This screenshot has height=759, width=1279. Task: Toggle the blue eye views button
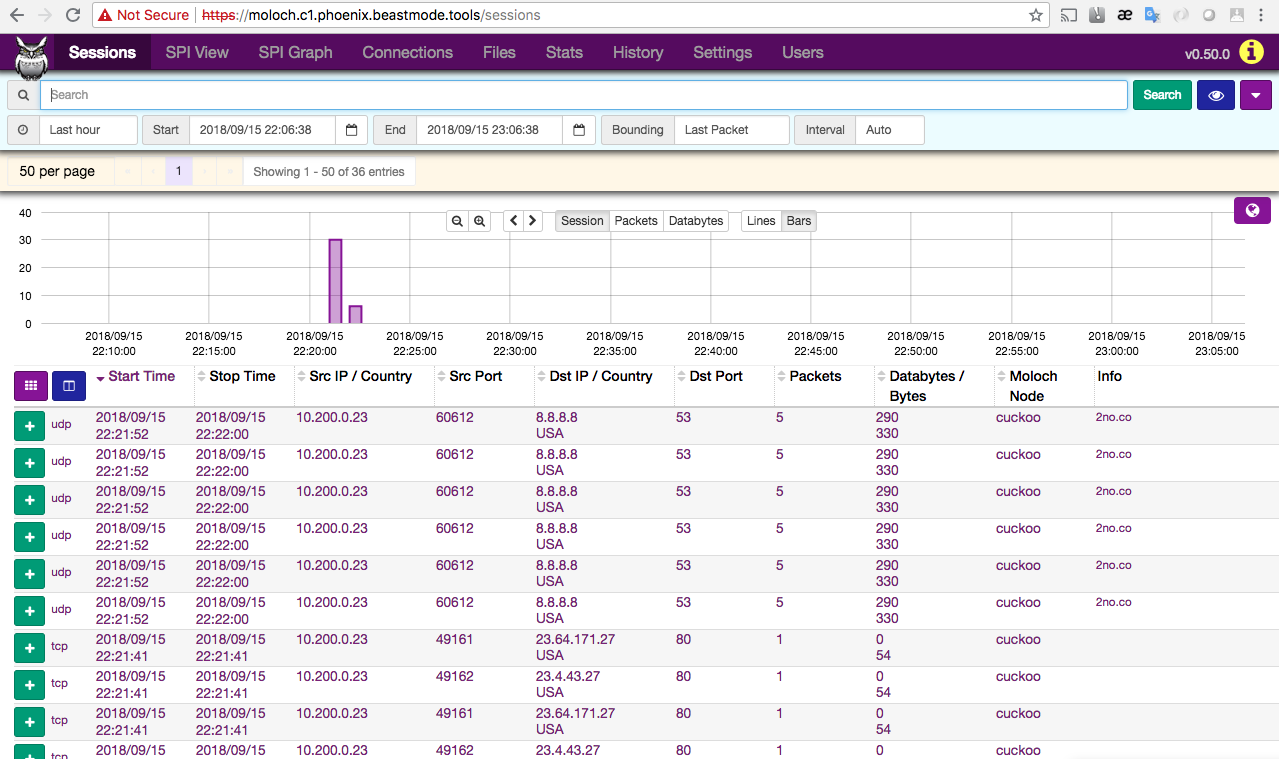(x=1216, y=95)
